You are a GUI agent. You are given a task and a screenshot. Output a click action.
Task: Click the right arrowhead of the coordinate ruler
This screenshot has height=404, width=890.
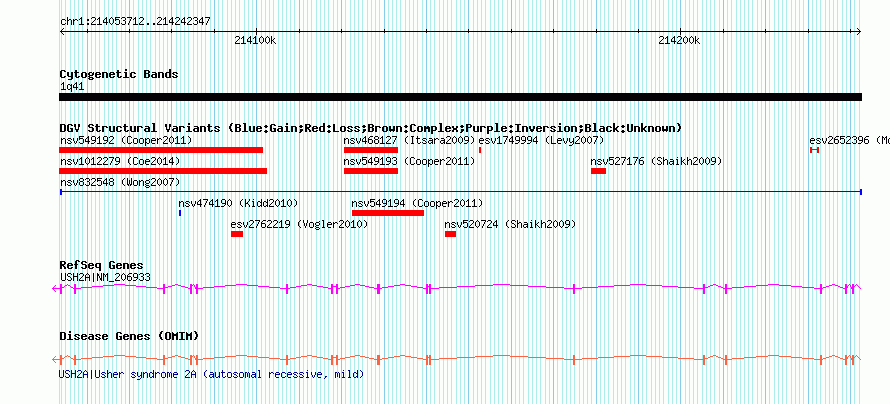click(x=859, y=31)
